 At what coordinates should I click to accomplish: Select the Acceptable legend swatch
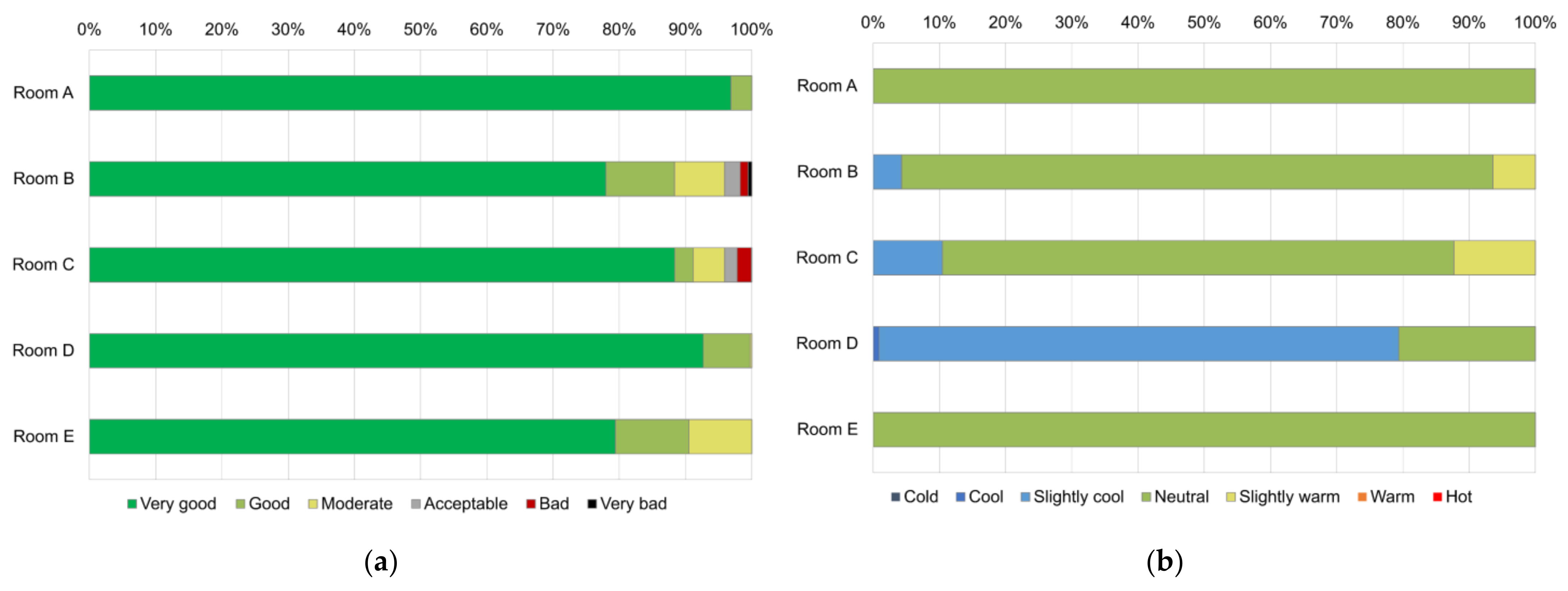click(x=416, y=504)
